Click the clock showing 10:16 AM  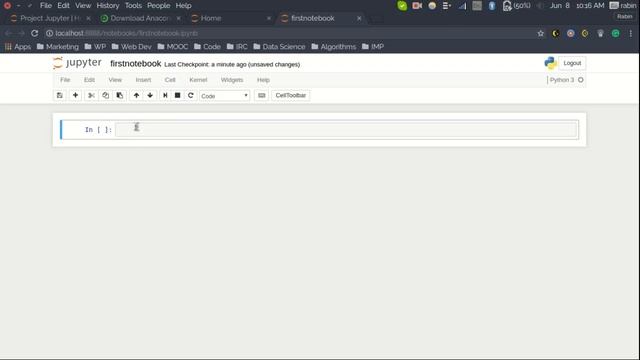click(590, 6)
